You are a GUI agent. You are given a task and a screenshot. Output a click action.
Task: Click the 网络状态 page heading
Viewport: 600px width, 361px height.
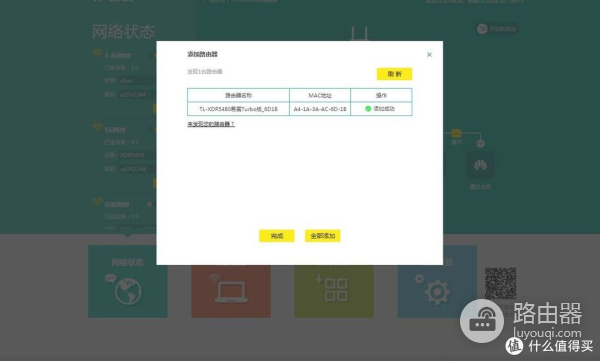[123, 31]
